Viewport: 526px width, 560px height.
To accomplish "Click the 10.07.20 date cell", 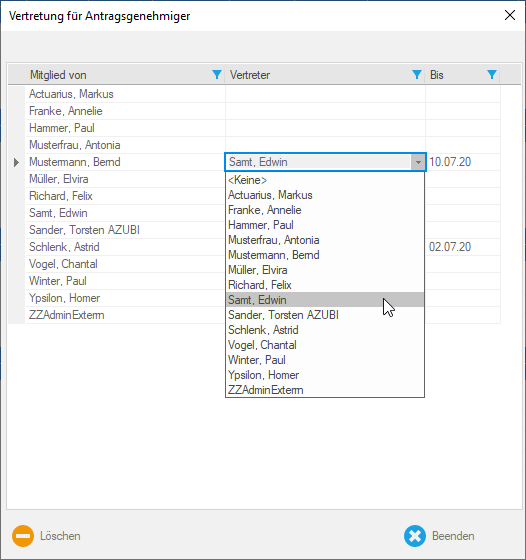I will point(463,162).
